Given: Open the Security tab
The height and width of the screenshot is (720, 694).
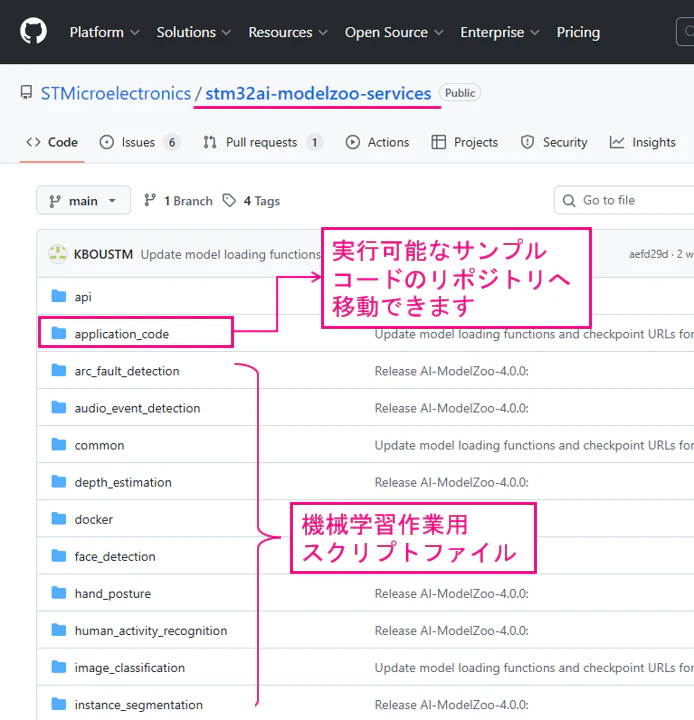Looking at the screenshot, I should coord(554,142).
